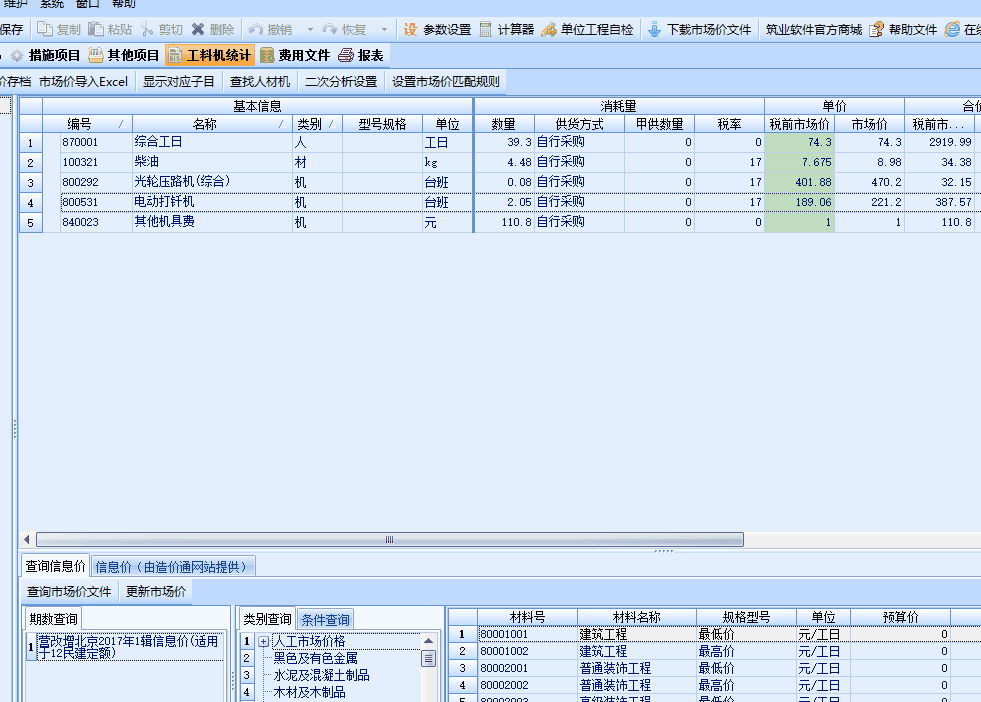Select 税前市场价 cell of 柴油 row

(x=799, y=162)
